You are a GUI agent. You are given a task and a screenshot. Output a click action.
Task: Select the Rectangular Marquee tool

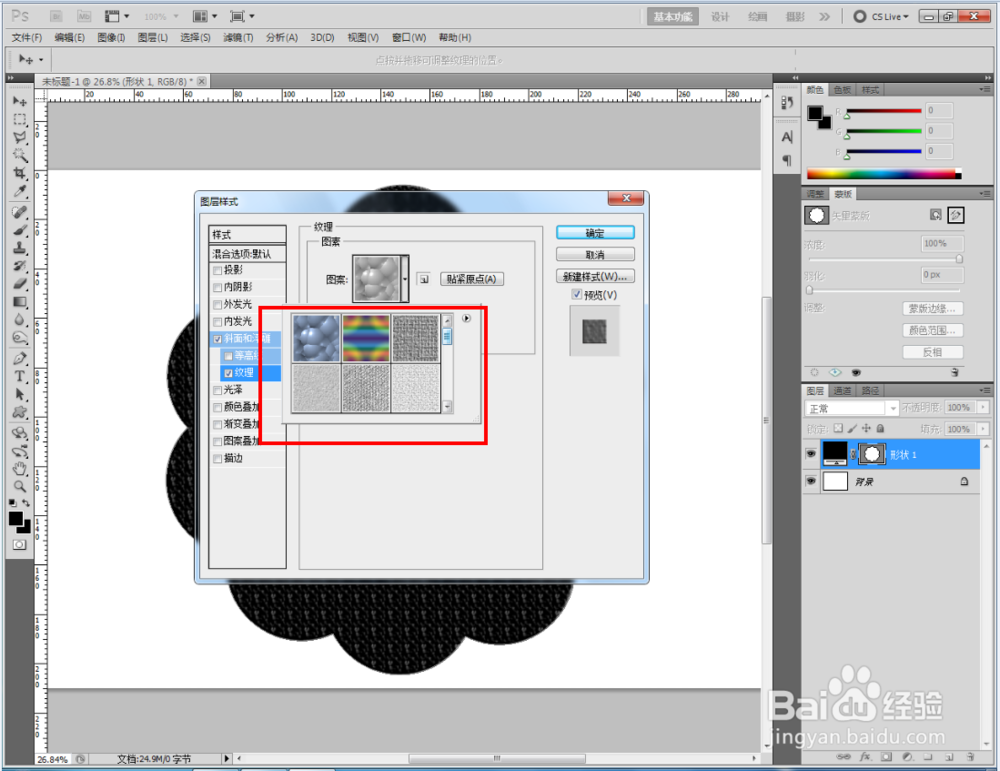20,119
